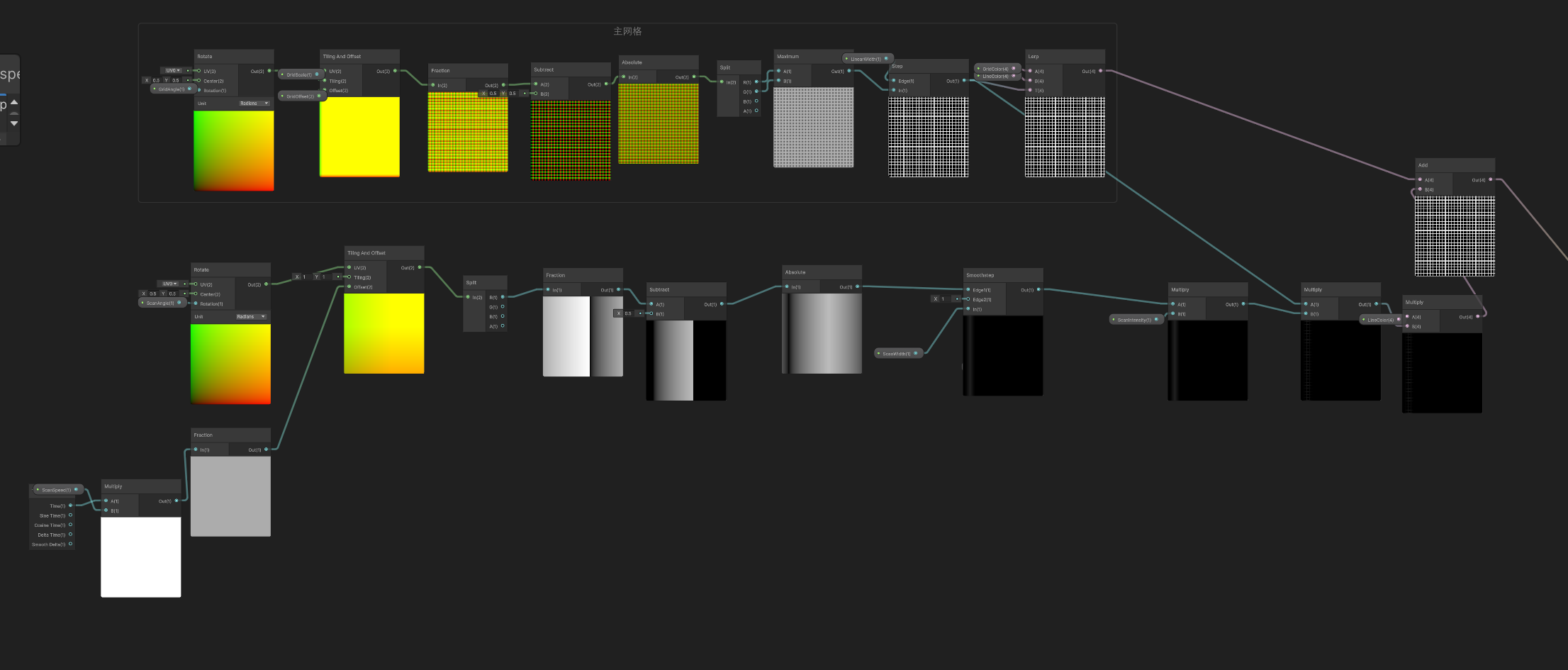Click the Out port of the Add node

(1491, 179)
